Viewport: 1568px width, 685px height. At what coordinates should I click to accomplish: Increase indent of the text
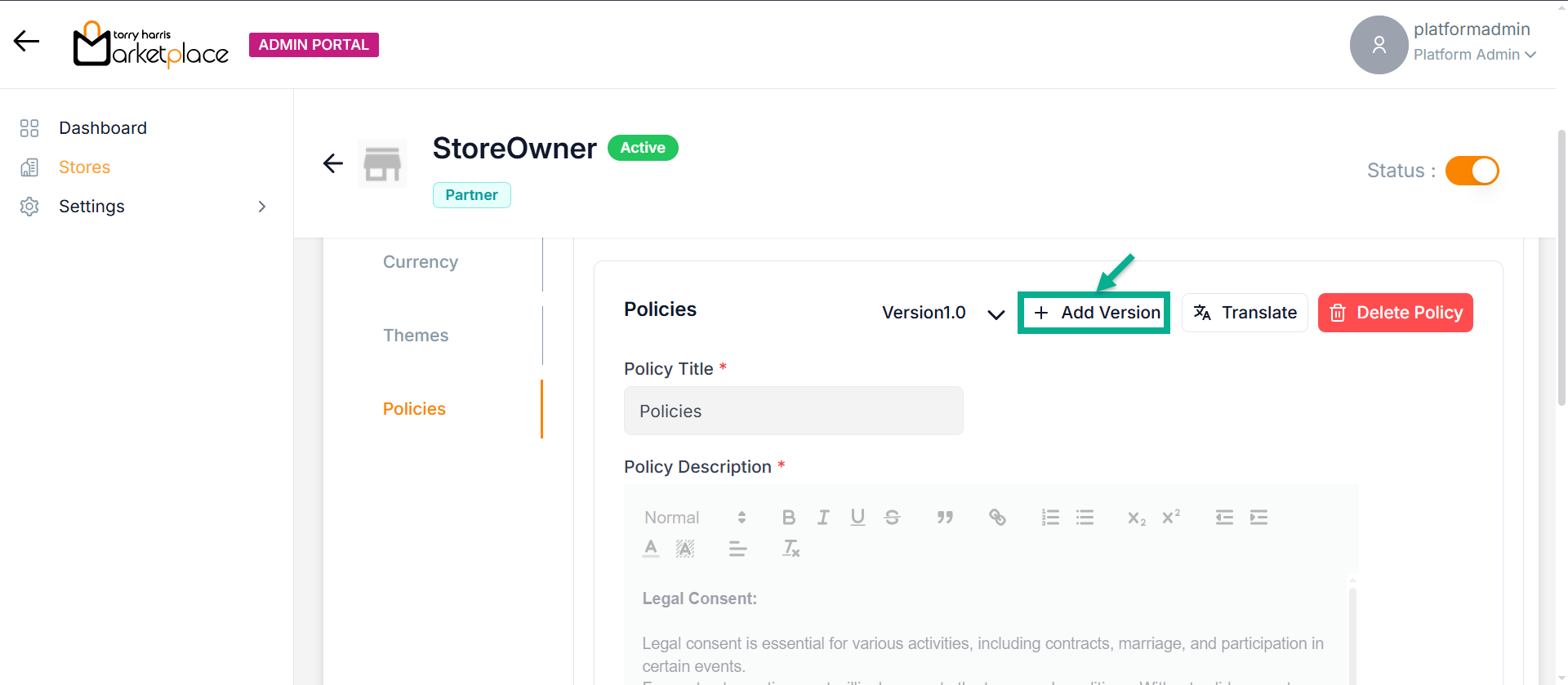pyautogui.click(x=1258, y=518)
